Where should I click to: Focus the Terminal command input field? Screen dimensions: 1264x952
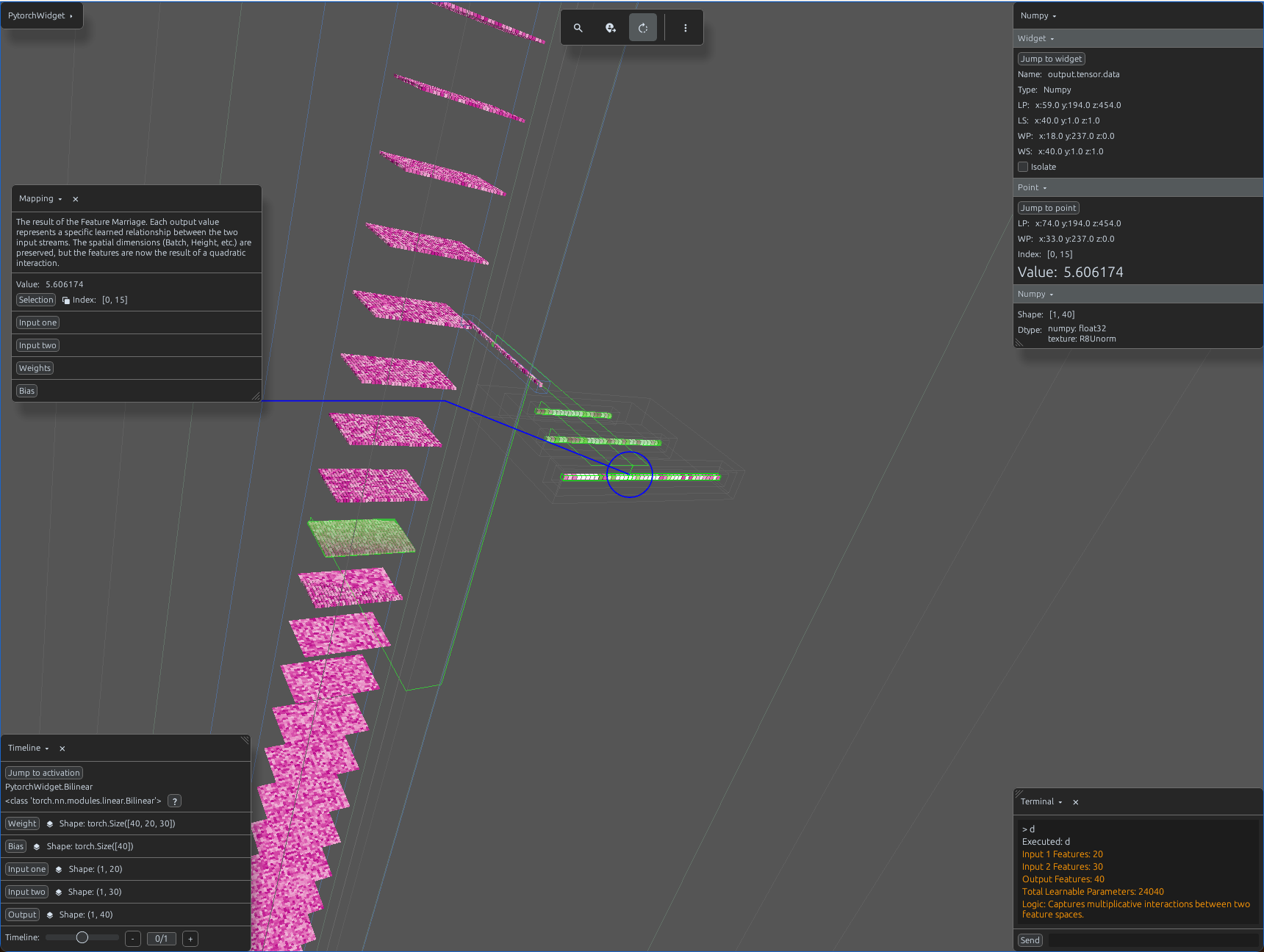pos(1152,940)
